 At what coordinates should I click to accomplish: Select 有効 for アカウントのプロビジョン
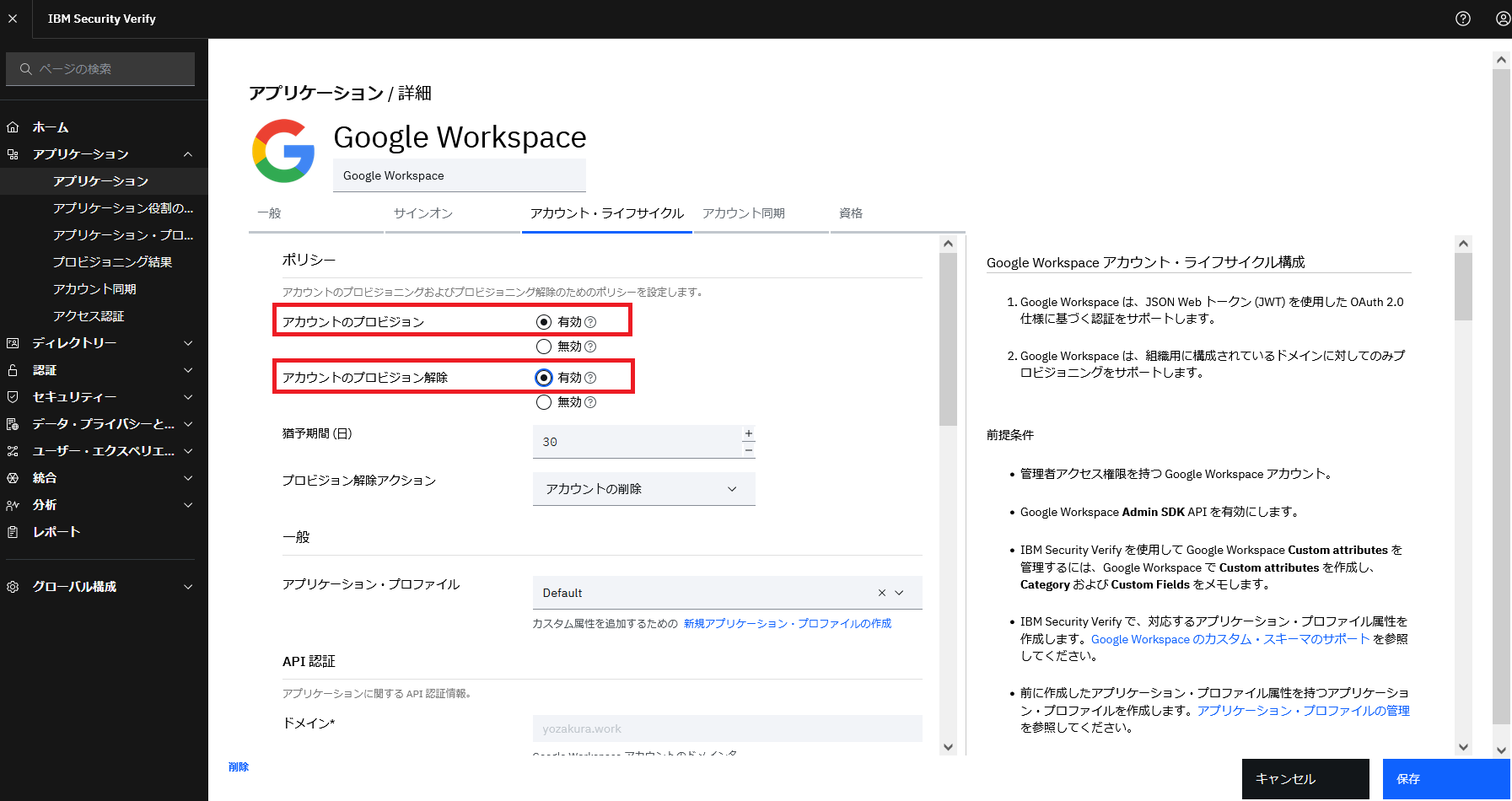coord(544,322)
